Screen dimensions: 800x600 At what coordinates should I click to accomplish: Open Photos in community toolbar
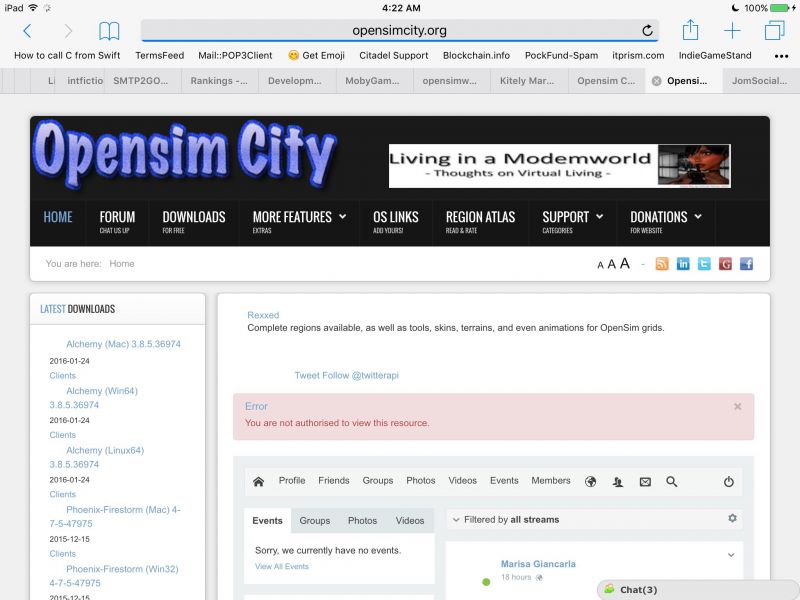tap(420, 481)
